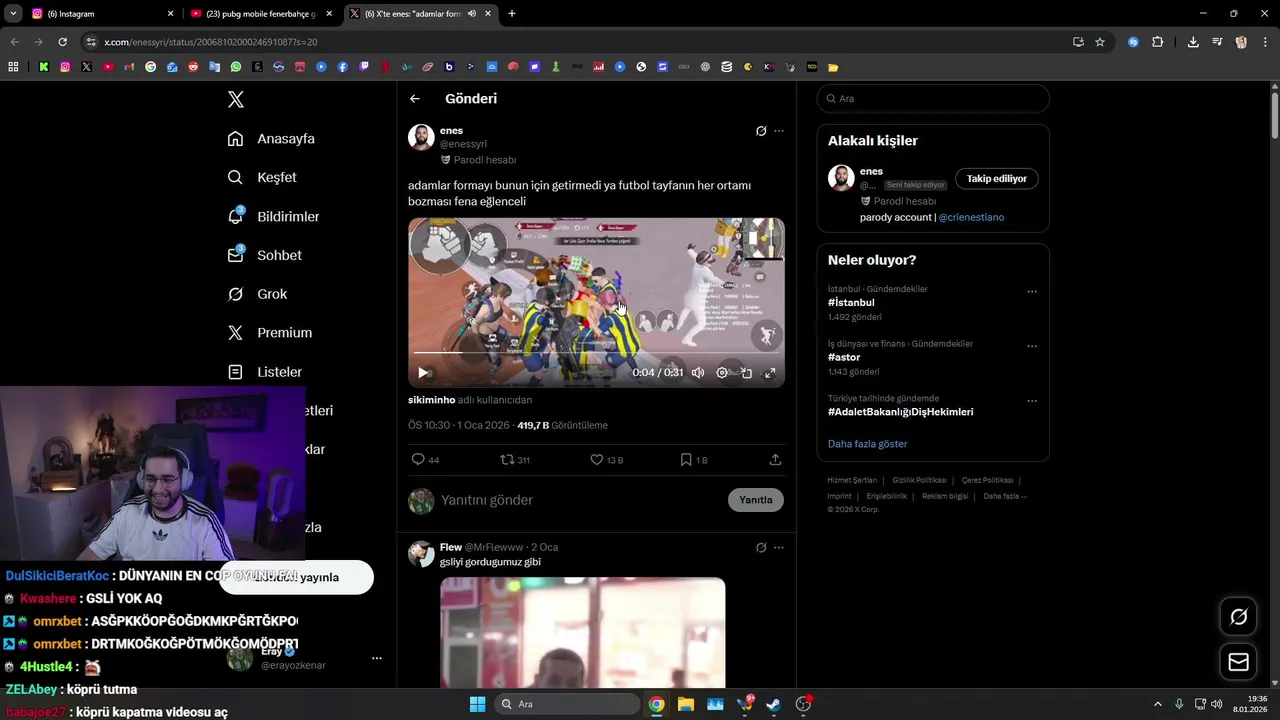Expand Daha fazla footer menu
1280x720 pixels.
[x=1004, y=496]
